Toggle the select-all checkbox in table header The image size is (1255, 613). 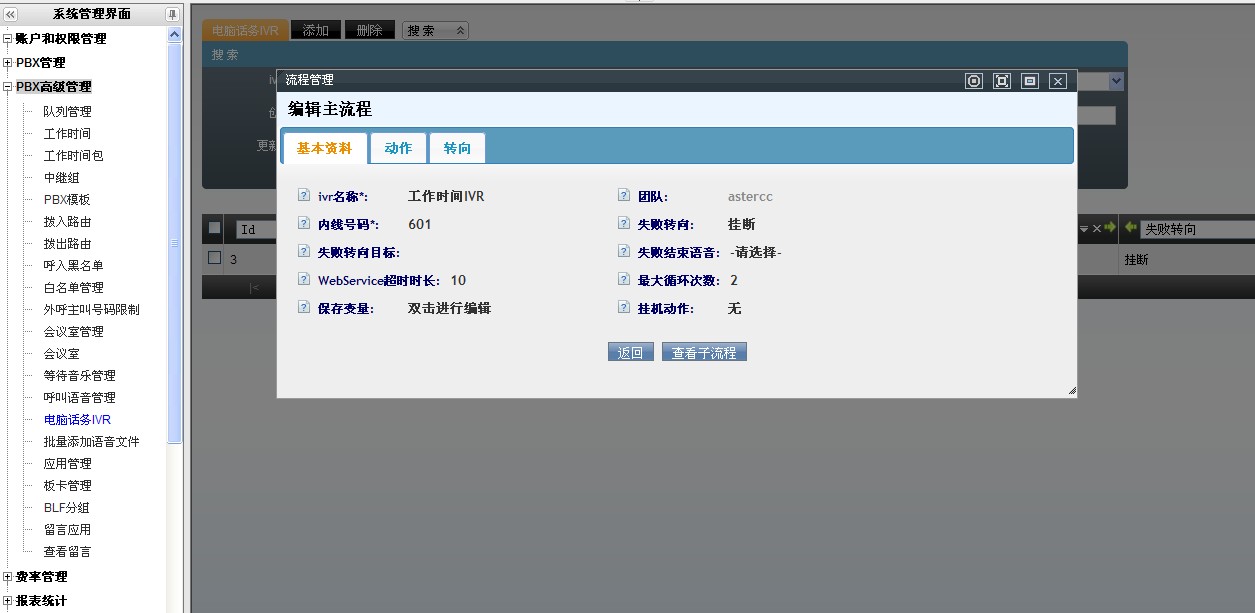[x=214, y=228]
